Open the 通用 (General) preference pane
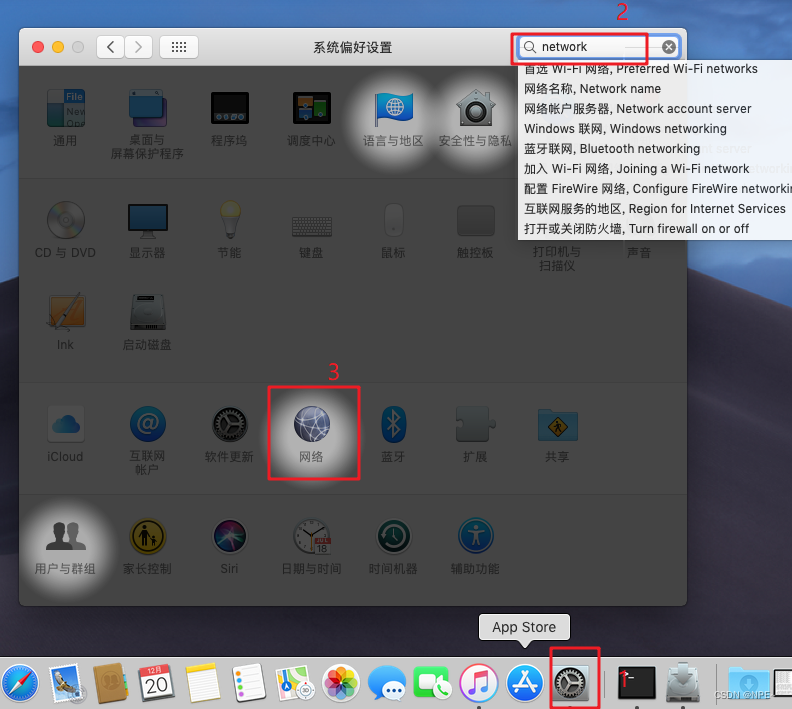Screen dimensions: 792x709 click(66, 118)
